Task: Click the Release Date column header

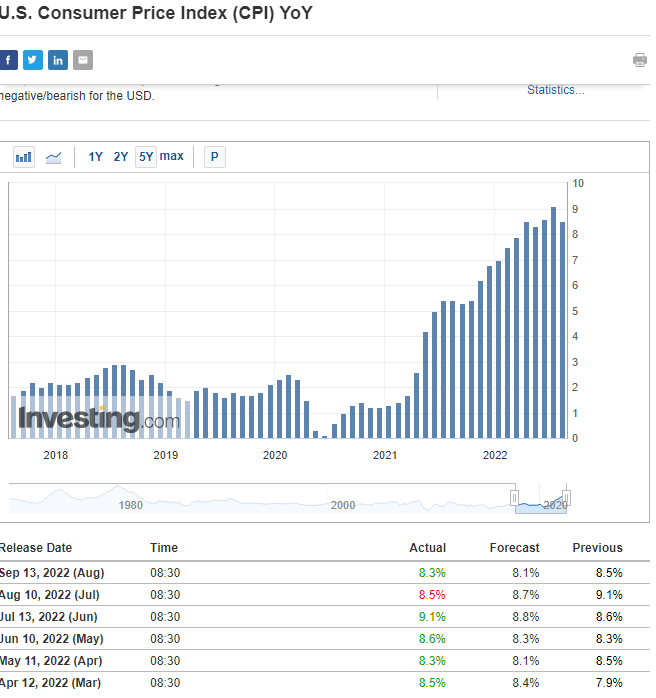Action: (36, 548)
